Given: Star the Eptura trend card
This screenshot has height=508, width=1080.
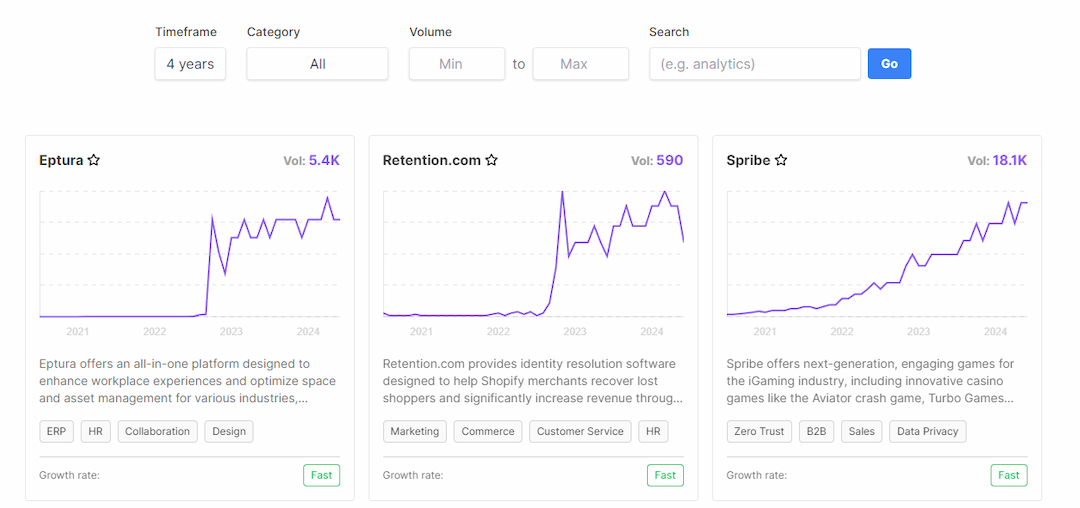Looking at the screenshot, I should [94, 160].
